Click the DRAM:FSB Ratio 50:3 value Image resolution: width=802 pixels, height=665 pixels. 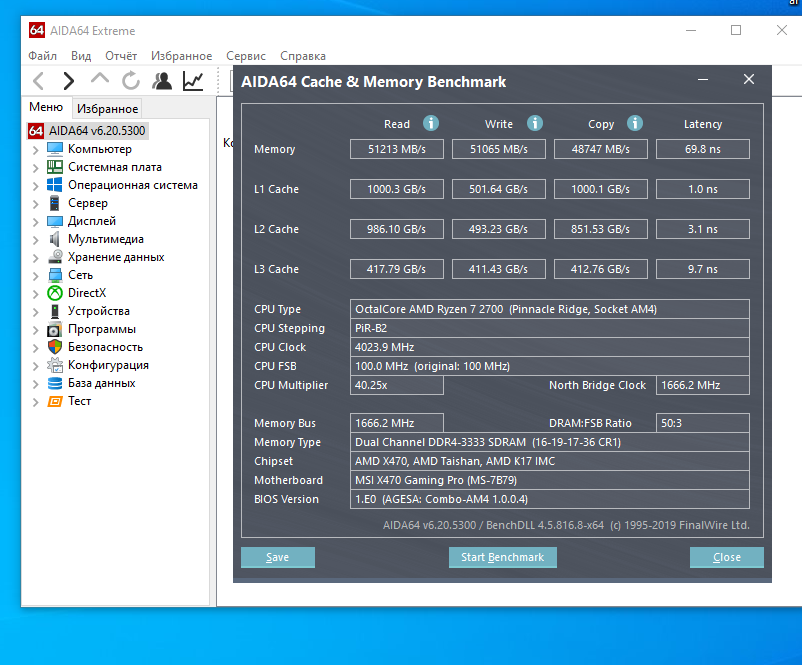703,423
